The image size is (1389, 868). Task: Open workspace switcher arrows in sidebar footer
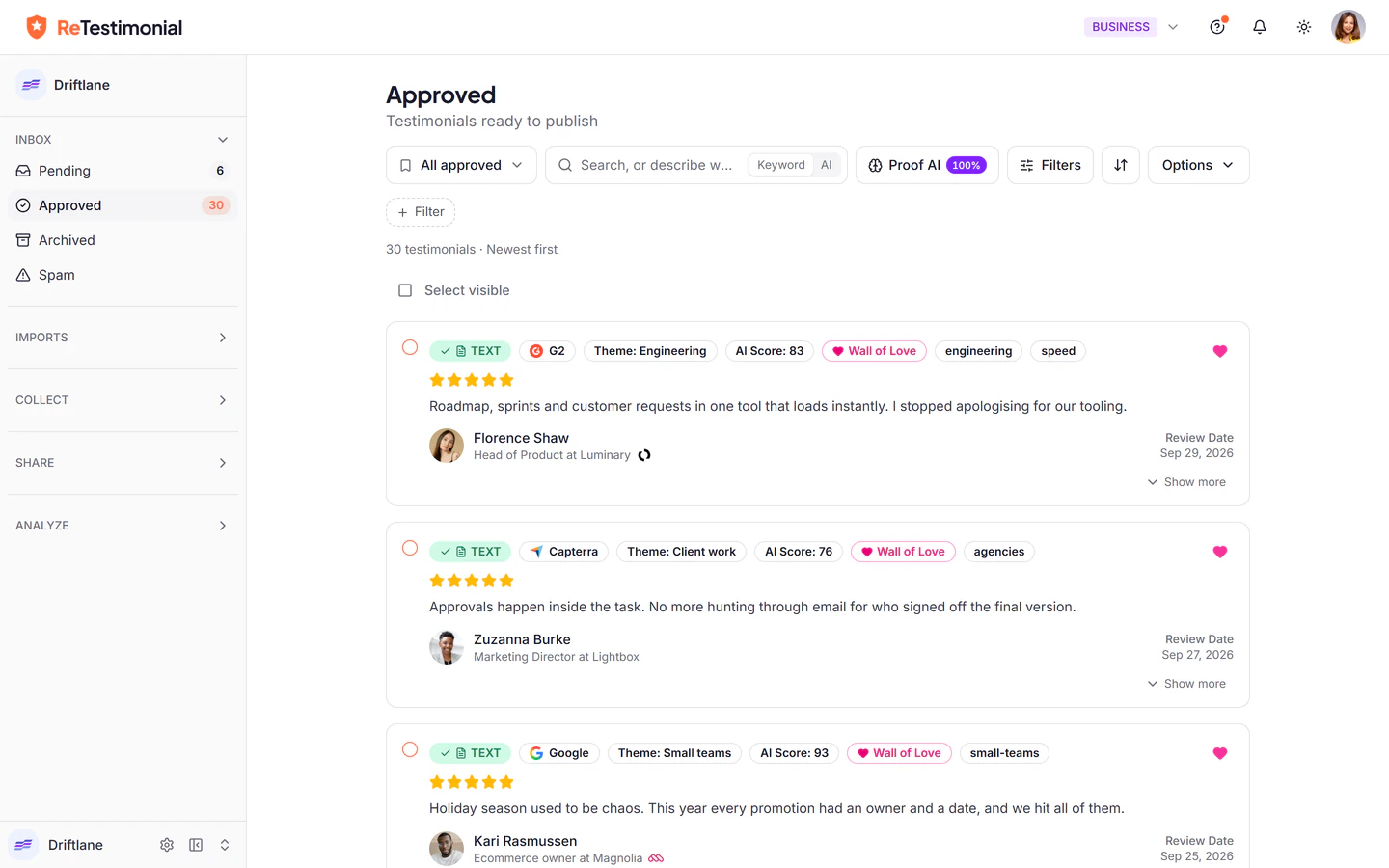[x=225, y=845]
